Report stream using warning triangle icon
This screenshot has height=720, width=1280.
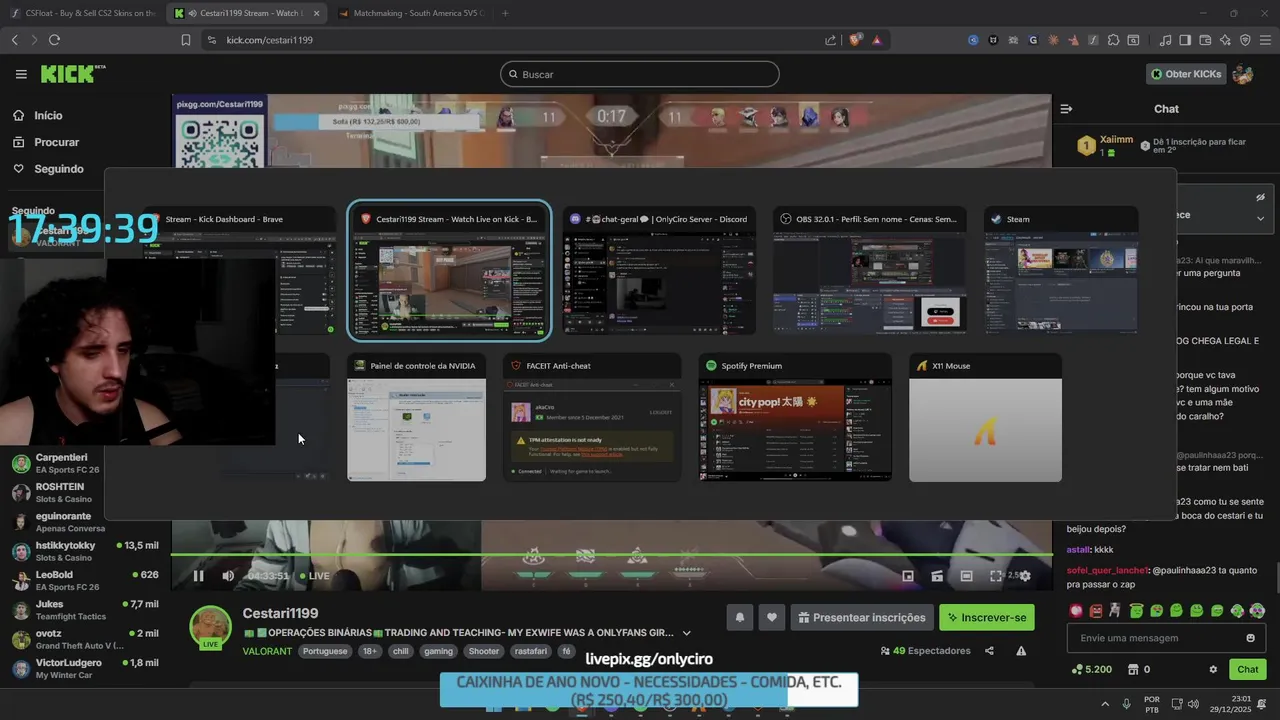click(x=1021, y=651)
